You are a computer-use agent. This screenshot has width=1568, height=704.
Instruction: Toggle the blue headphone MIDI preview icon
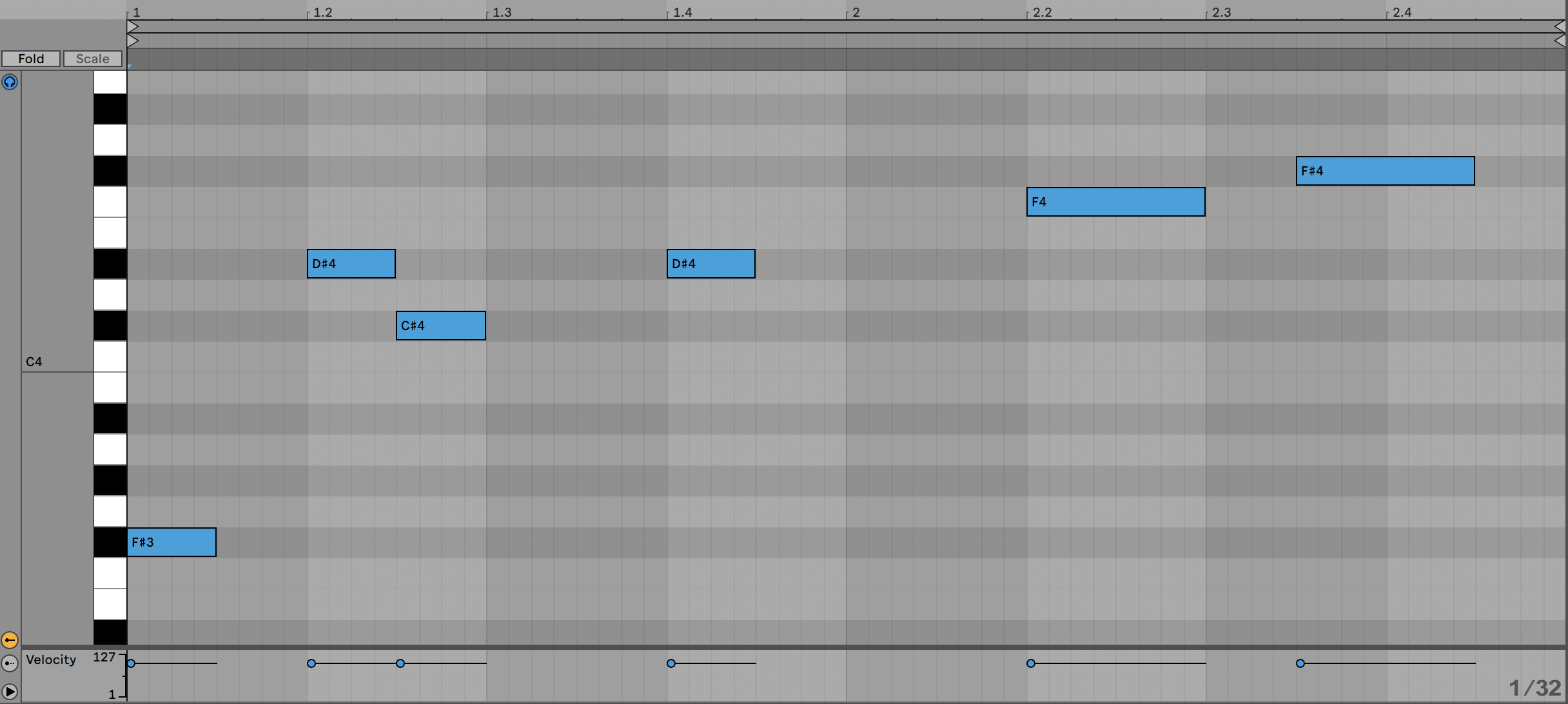[10, 82]
